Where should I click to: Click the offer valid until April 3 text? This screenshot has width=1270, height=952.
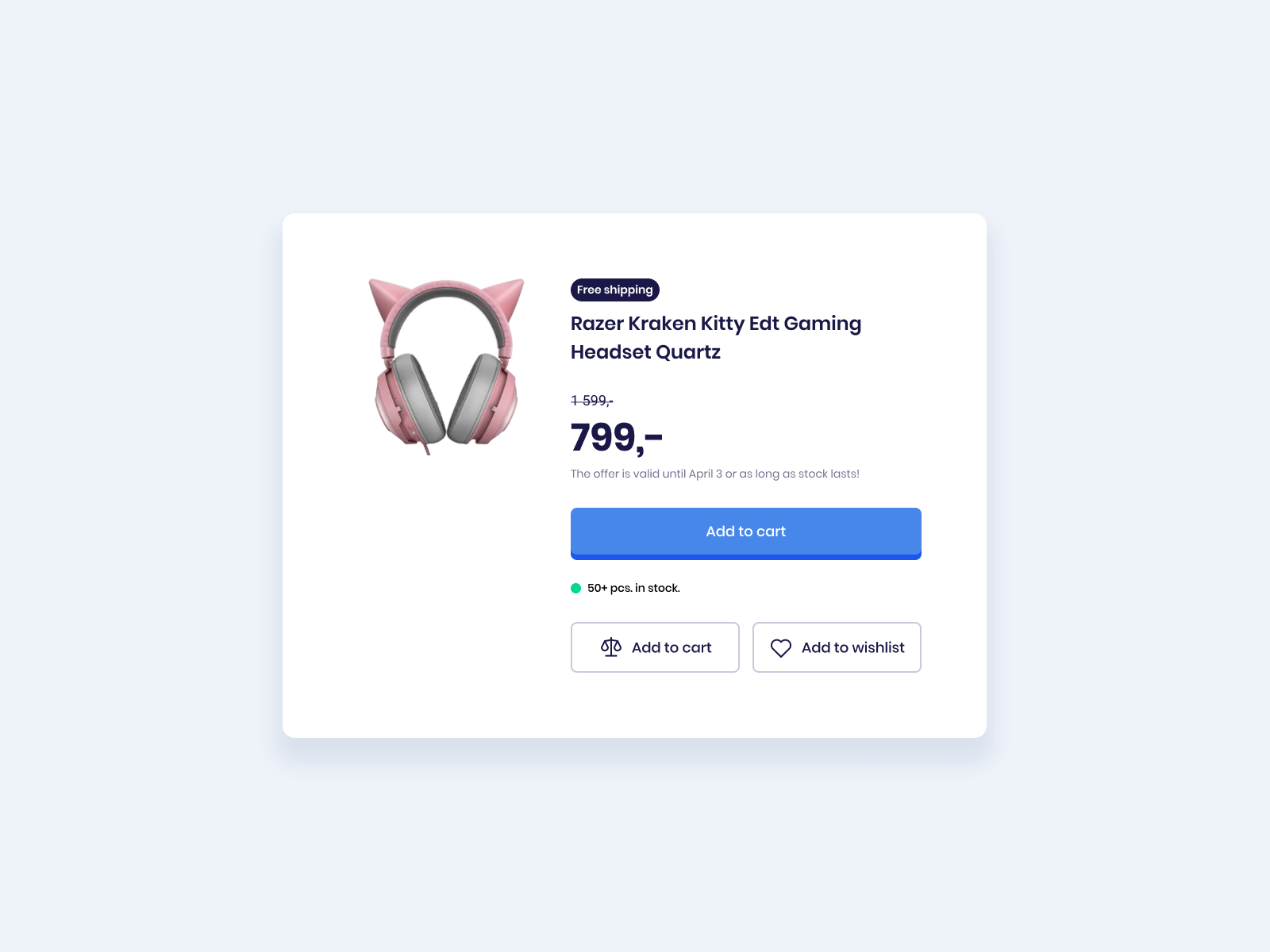[715, 474]
